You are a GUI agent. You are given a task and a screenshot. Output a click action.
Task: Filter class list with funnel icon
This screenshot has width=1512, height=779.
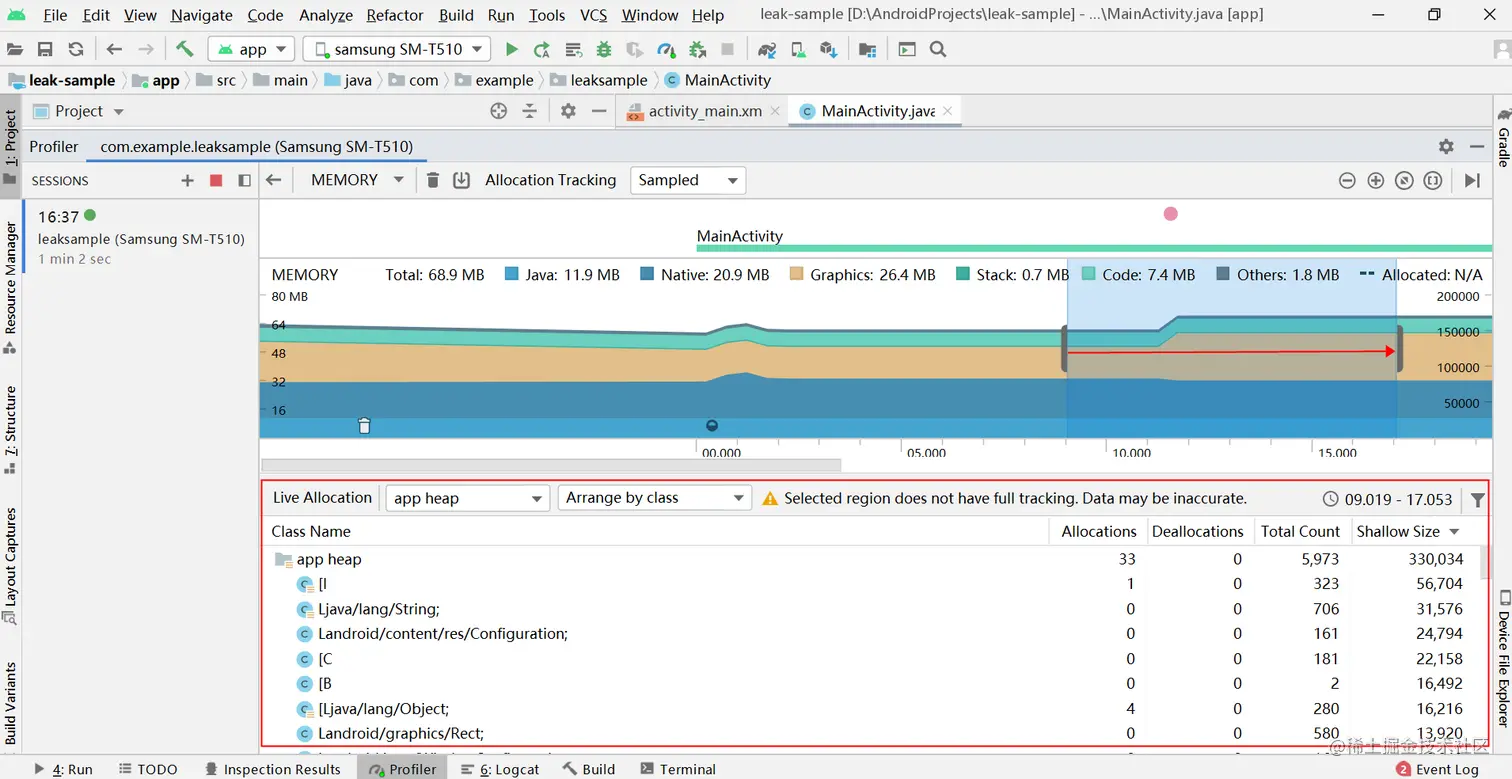click(x=1477, y=499)
